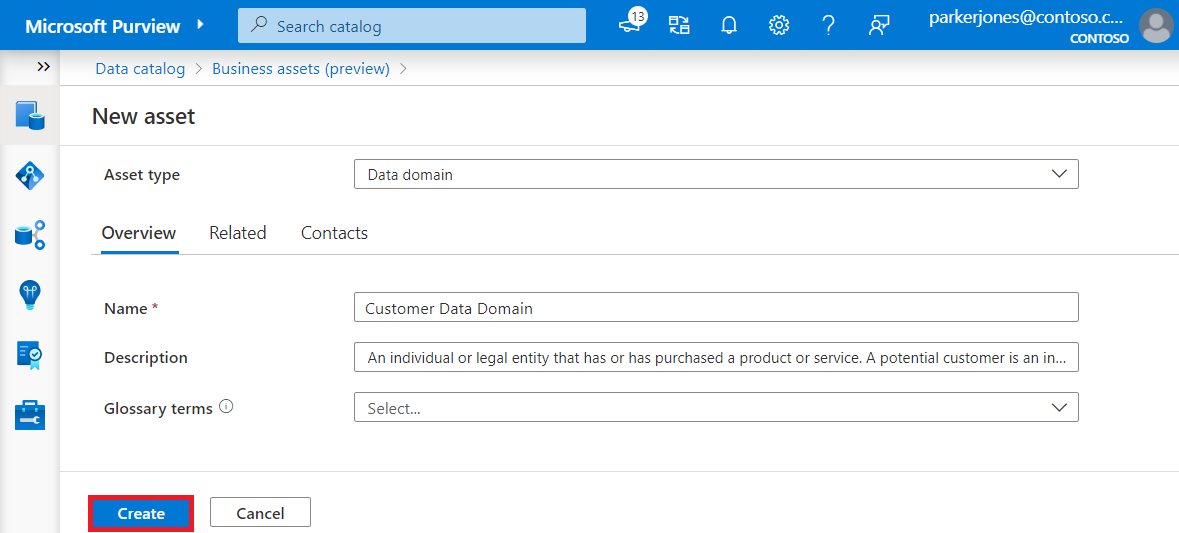This screenshot has height=533, width=1179.
Task: Open the announcements icon with 13 badge
Action: (x=631, y=25)
